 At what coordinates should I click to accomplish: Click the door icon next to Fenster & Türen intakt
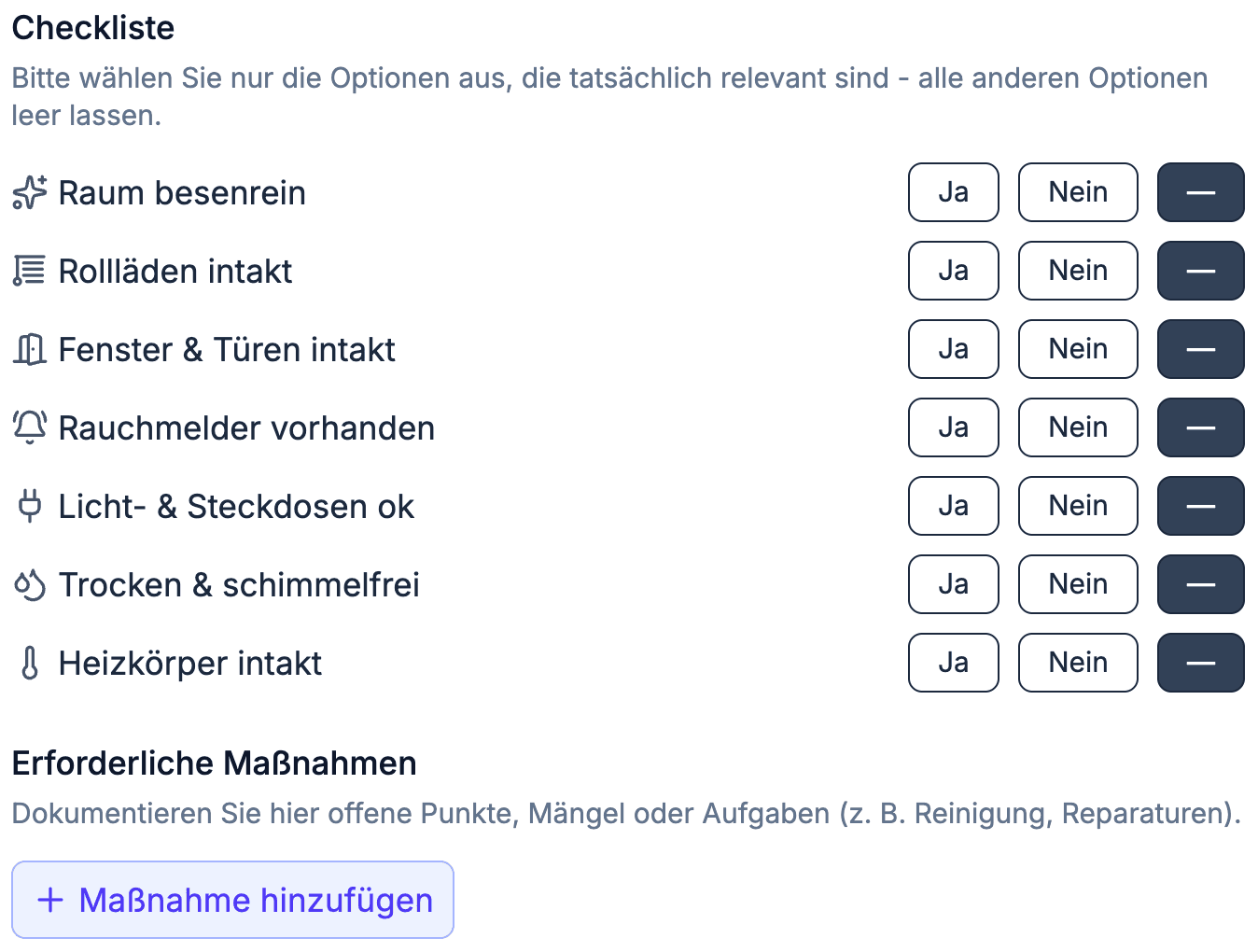[29, 349]
